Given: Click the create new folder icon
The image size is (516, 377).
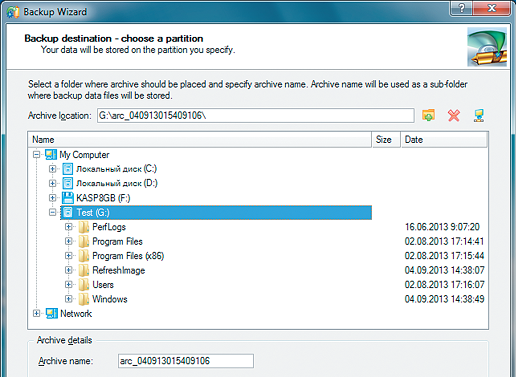Looking at the screenshot, I should [x=428, y=115].
